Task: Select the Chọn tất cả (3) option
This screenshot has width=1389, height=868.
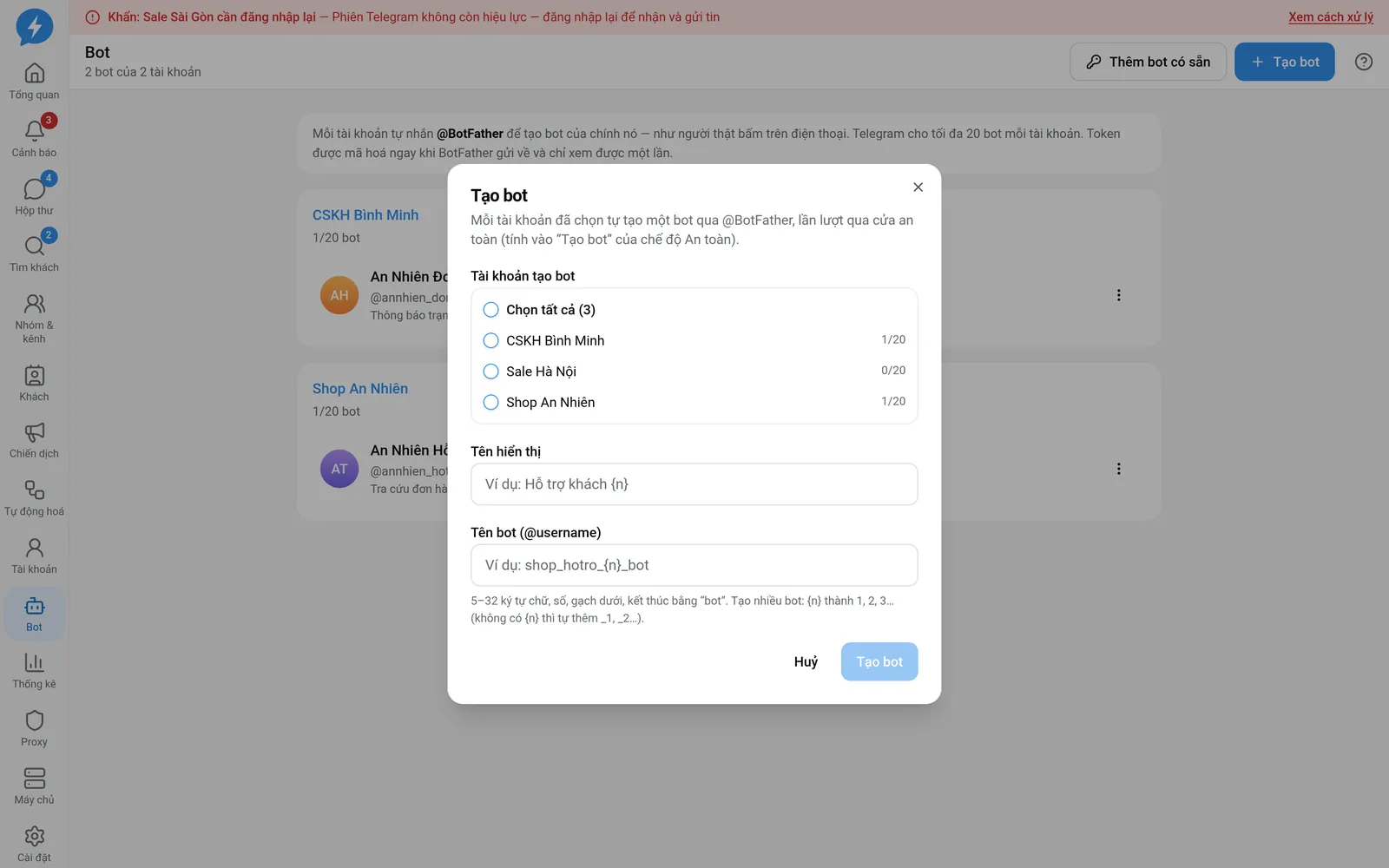Action: (694, 310)
